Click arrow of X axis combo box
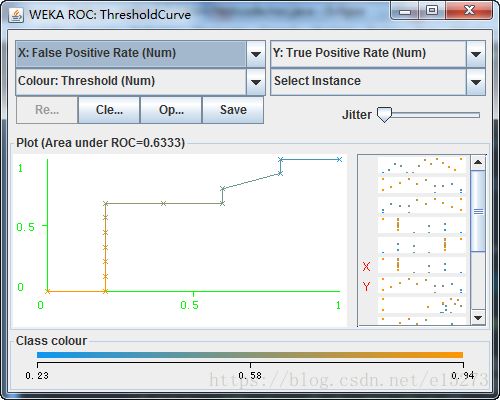This screenshot has height=400, width=500. point(256,54)
